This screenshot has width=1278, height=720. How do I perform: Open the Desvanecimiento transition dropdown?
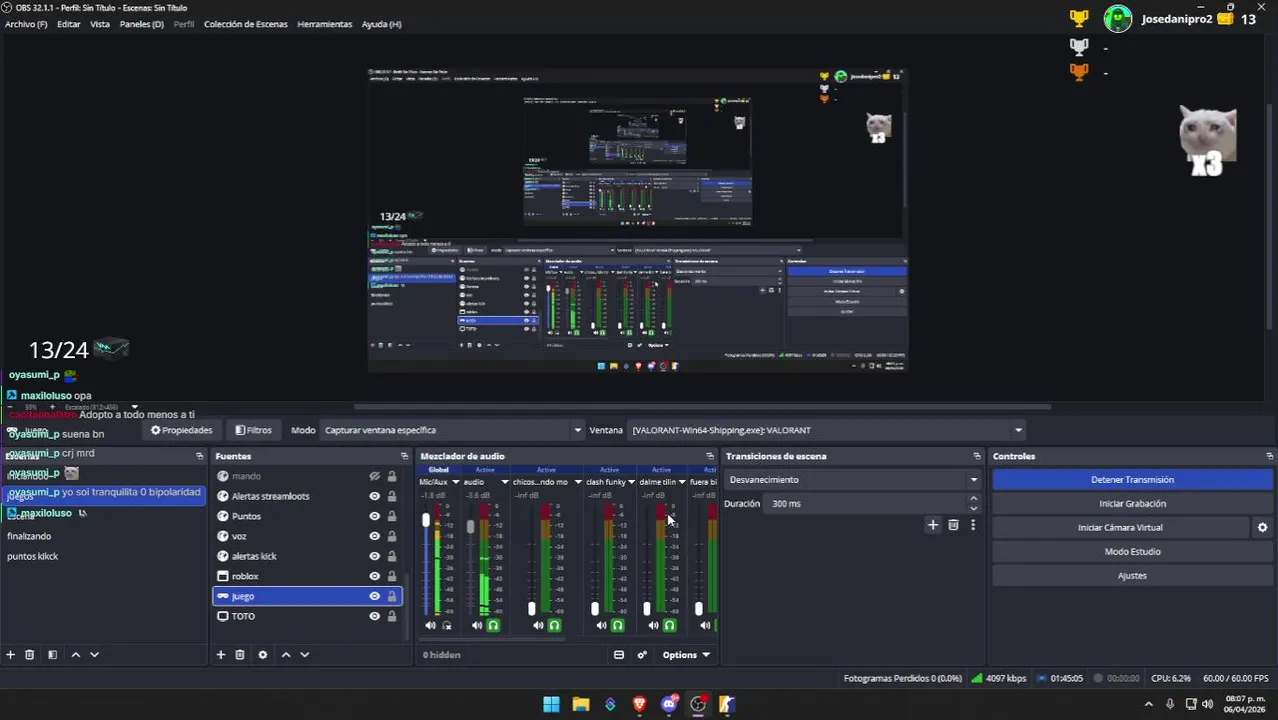point(853,480)
